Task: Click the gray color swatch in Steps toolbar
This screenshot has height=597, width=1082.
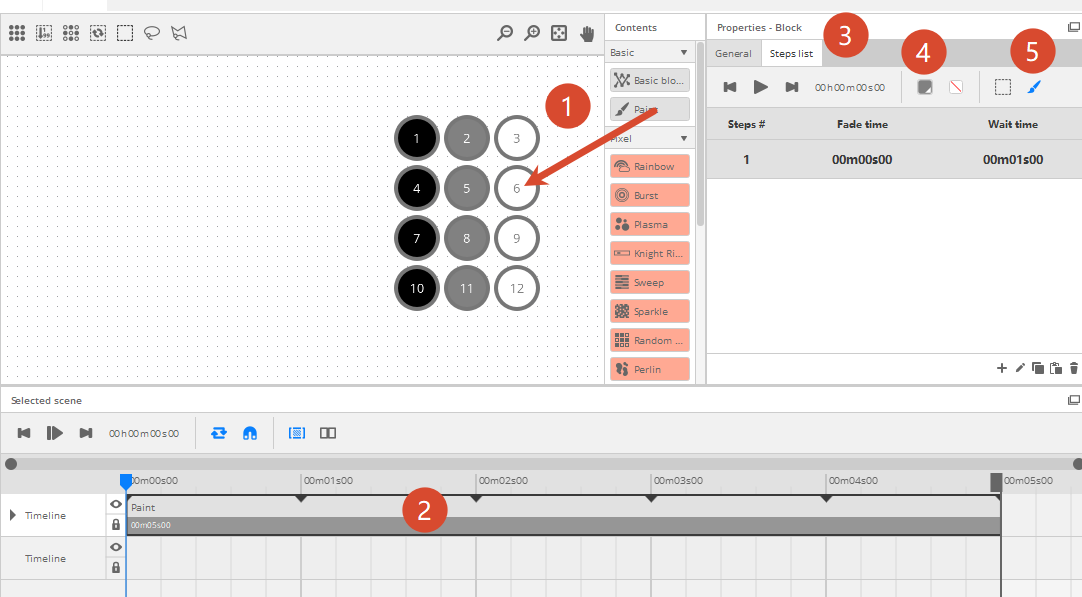Action: [925, 87]
